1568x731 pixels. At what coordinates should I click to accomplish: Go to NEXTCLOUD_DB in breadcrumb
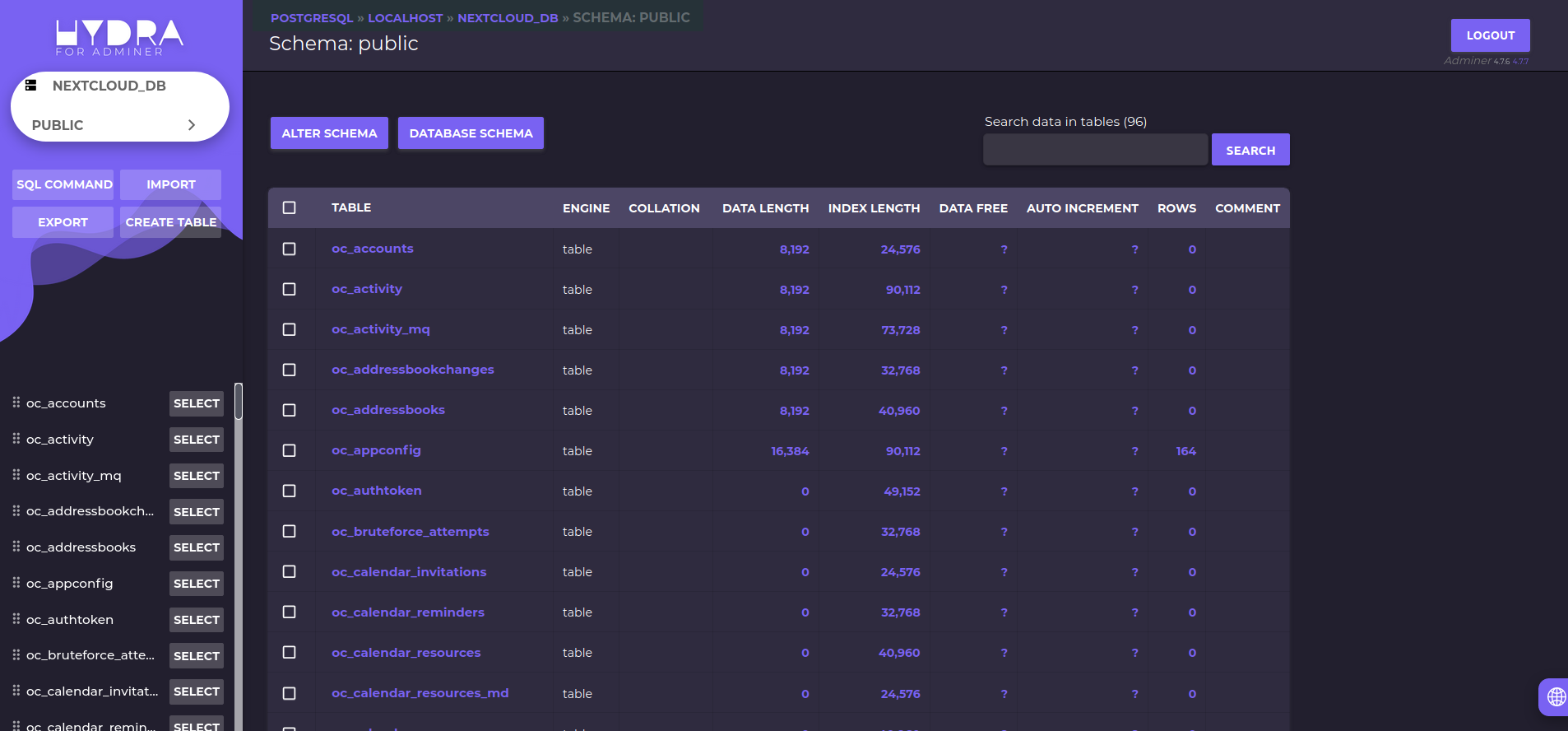click(x=508, y=18)
